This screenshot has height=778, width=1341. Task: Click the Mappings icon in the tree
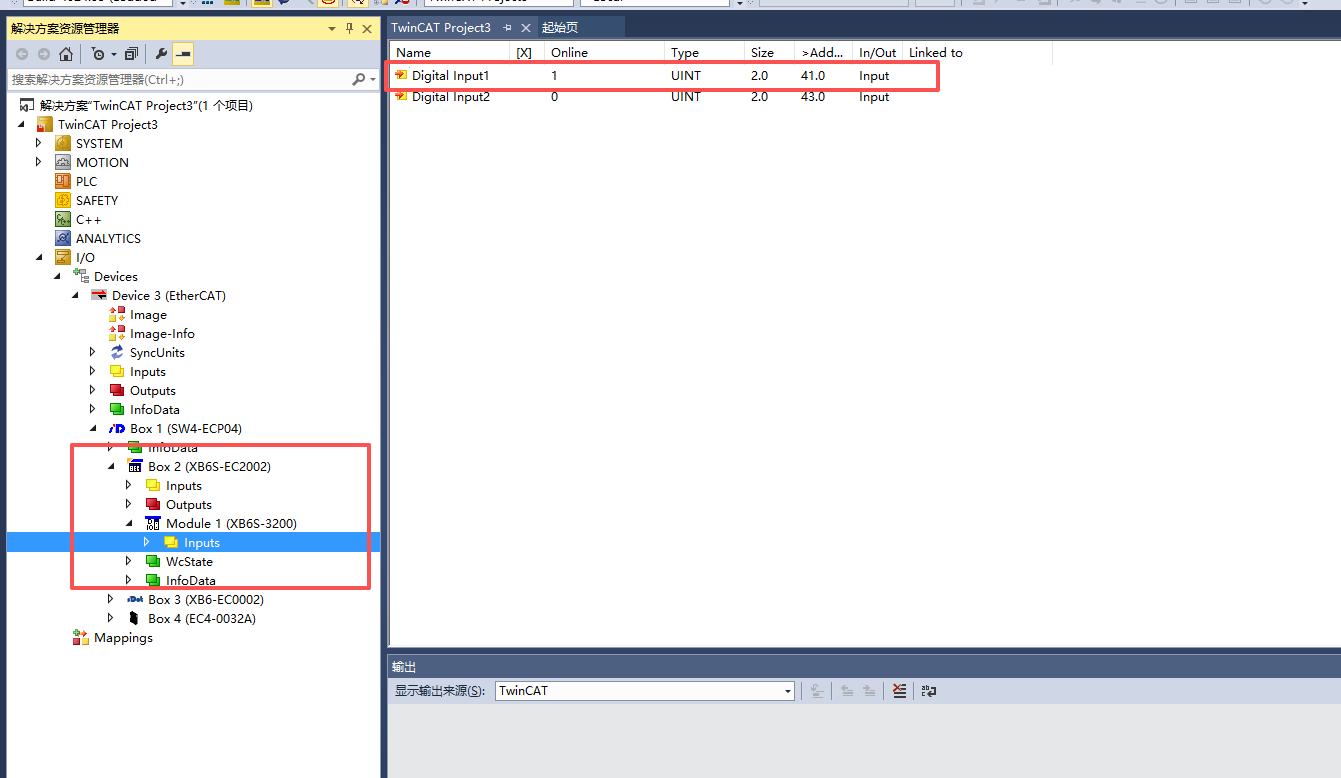(x=81, y=638)
